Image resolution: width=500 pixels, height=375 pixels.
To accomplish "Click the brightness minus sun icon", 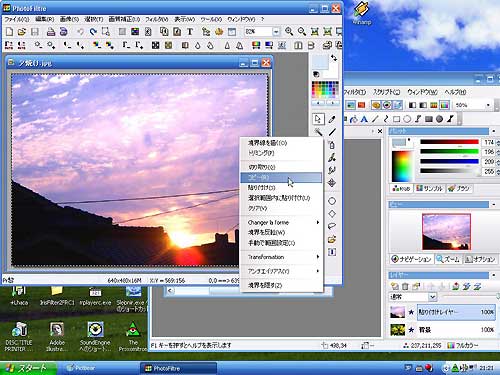I will tap(38, 45).
